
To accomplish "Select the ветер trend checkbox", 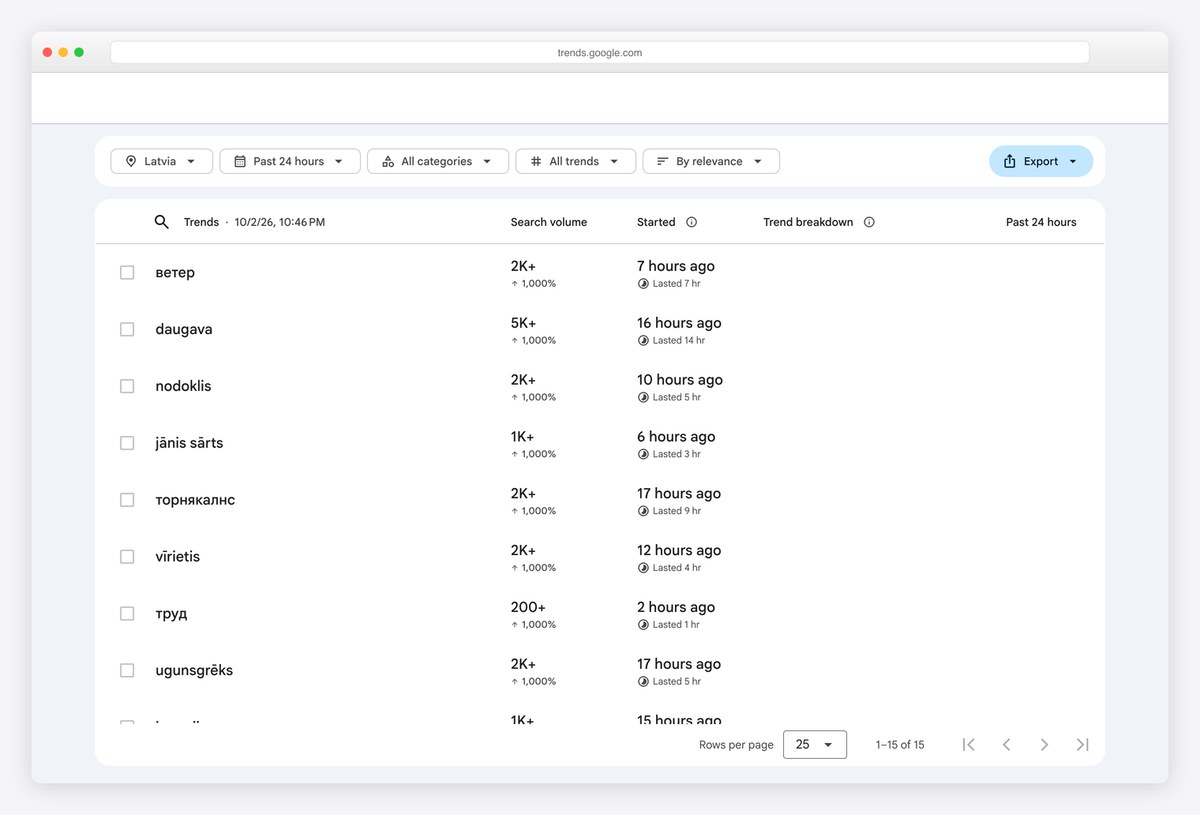I will pos(127,272).
